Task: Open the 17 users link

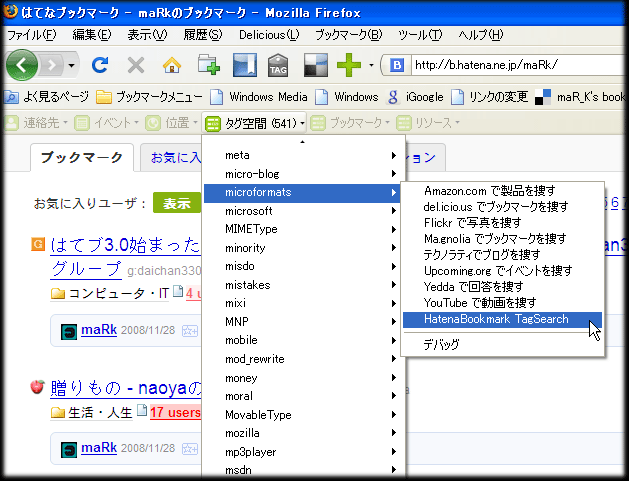Action: tap(176, 412)
